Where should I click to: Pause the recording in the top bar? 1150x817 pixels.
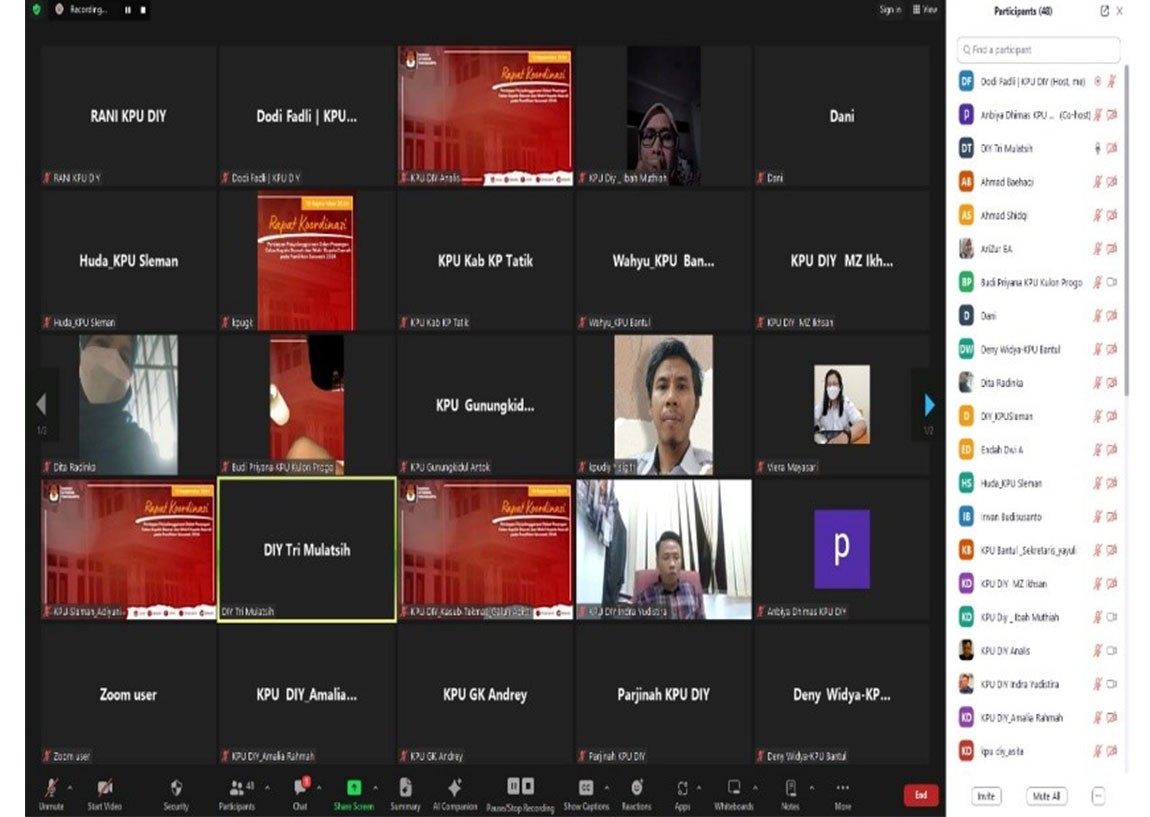pyautogui.click(x=127, y=10)
